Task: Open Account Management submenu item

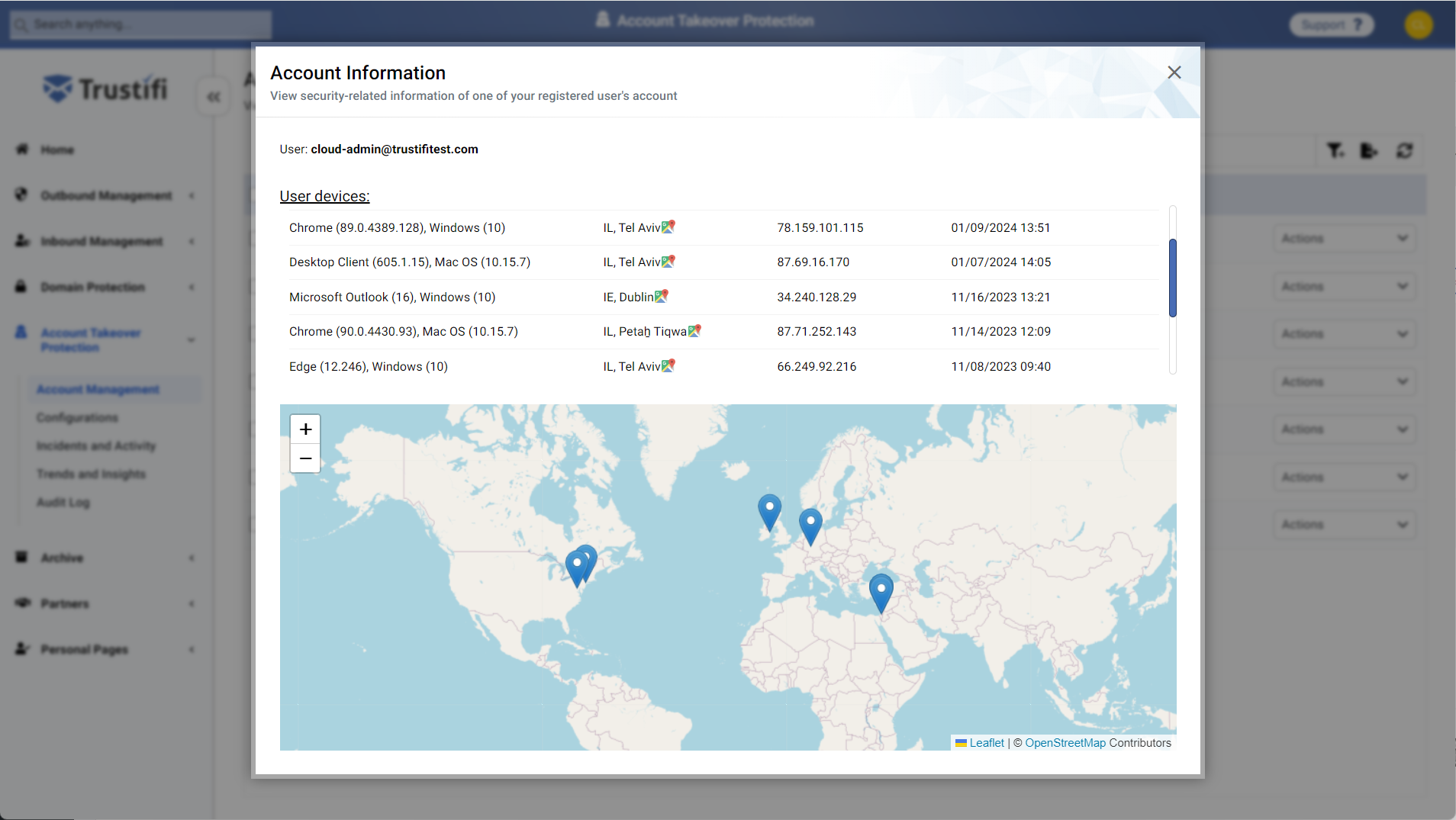Action: pos(98,389)
